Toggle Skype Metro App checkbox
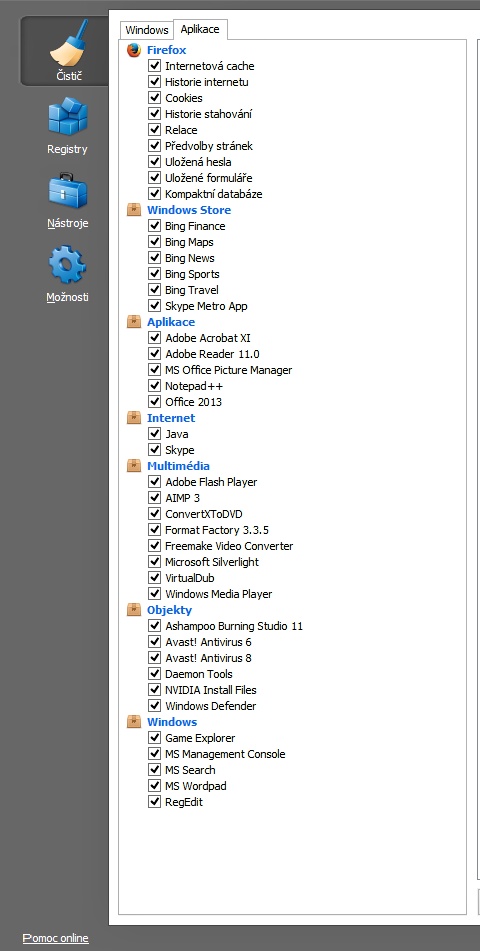This screenshot has height=951, width=480. pyautogui.click(x=154, y=306)
